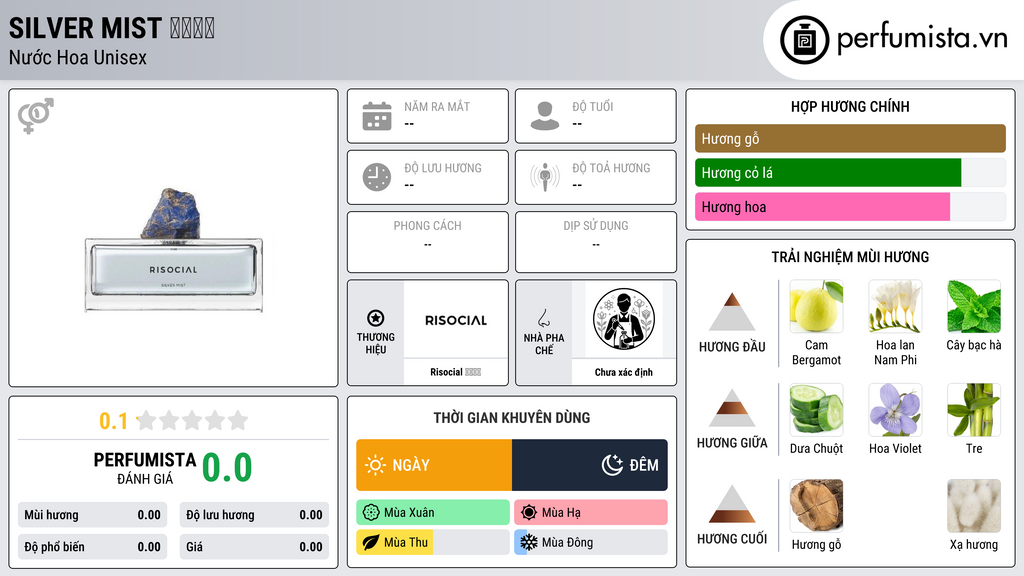This screenshot has height=576, width=1024.
Task: Click the calendar icon for Năm ra mắt
Action: (x=377, y=116)
